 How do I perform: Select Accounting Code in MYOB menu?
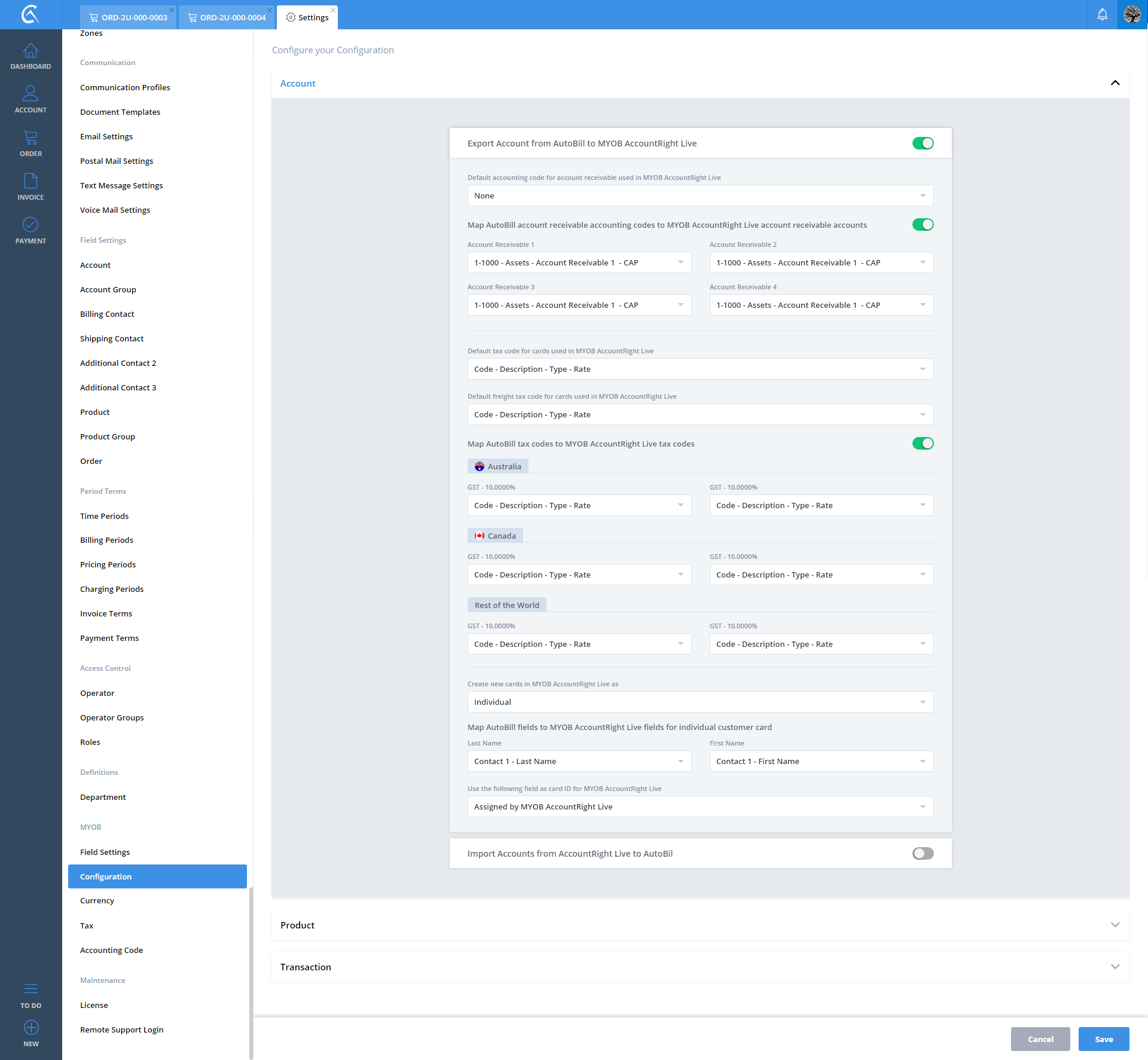(111, 950)
